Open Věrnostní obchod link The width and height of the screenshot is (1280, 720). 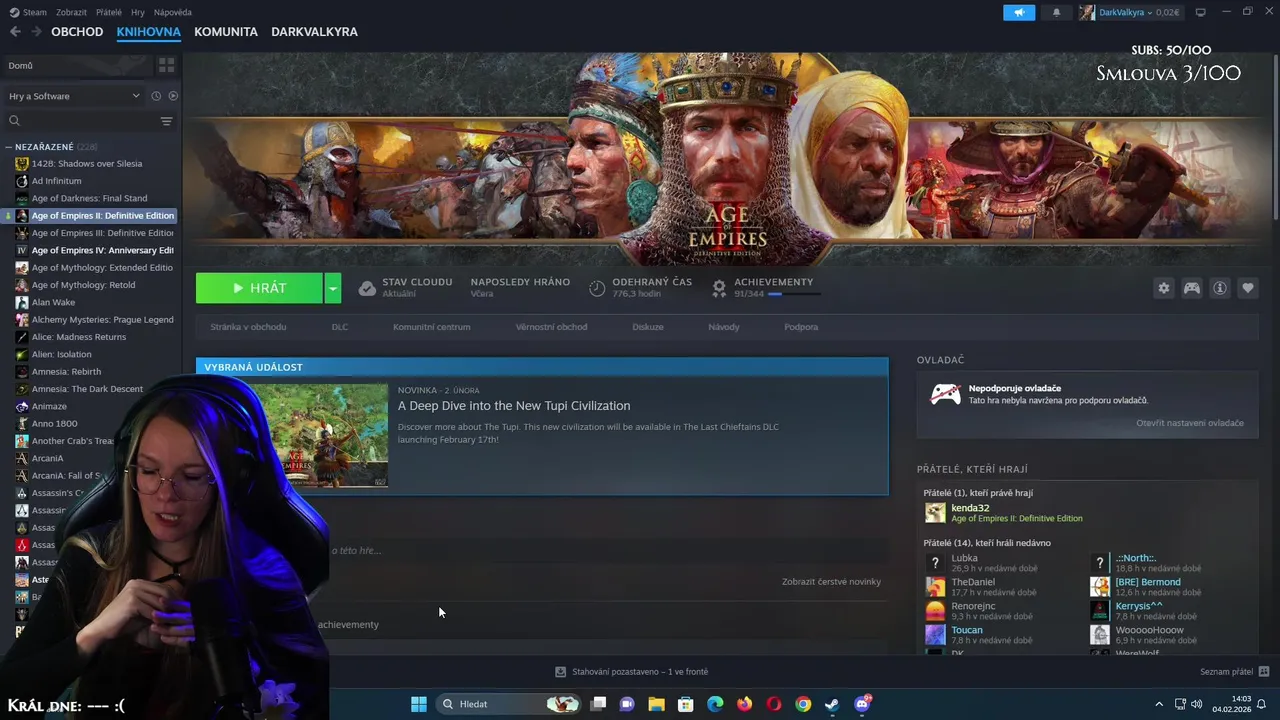551,327
